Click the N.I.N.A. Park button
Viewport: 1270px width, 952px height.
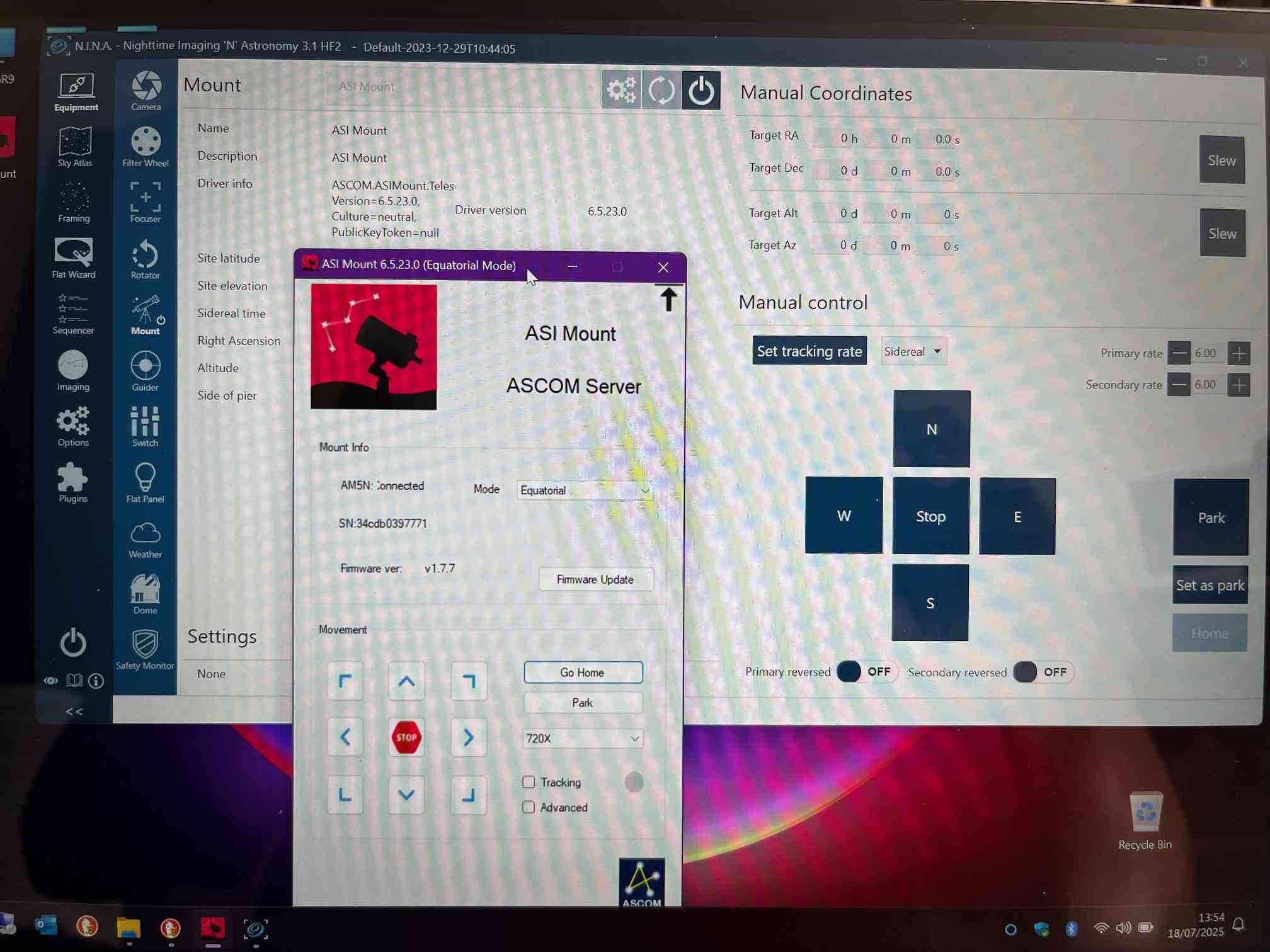pos(1211,518)
